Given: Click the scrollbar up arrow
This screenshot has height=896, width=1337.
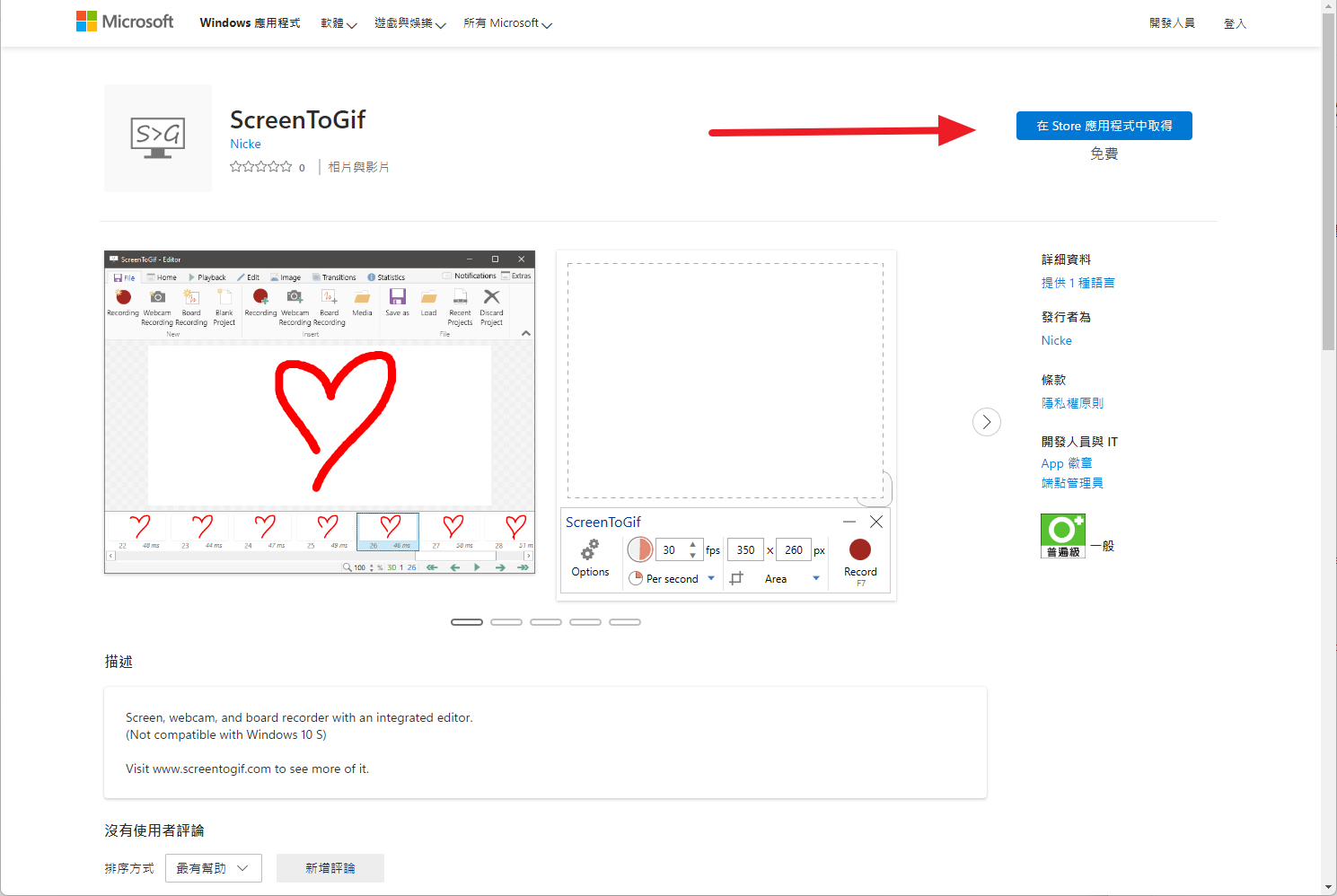Looking at the screenshot, I should pos(1329,6).
